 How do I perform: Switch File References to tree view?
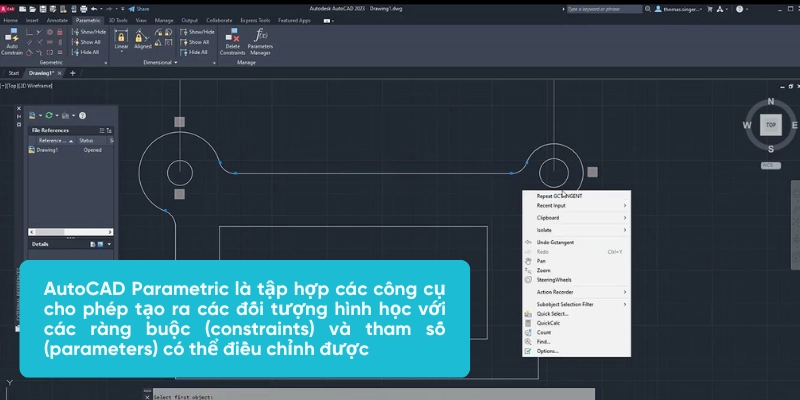pos(109,131)
